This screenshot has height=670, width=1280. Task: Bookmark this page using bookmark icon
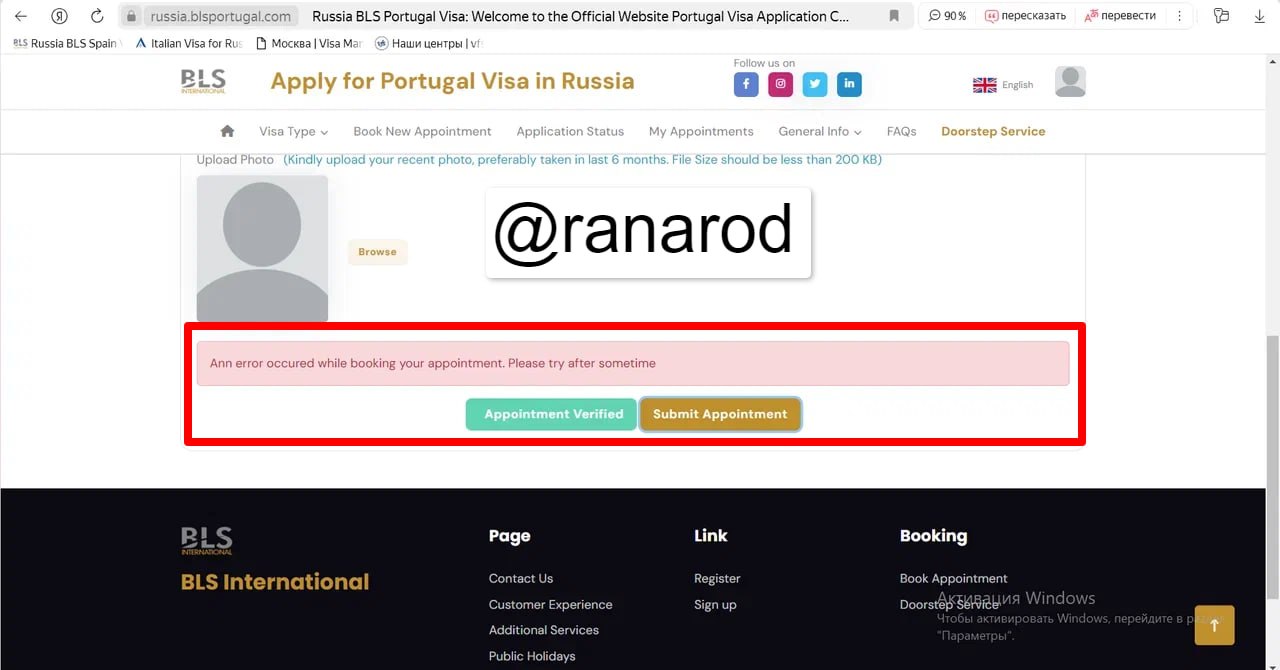(x=894, y=16)
